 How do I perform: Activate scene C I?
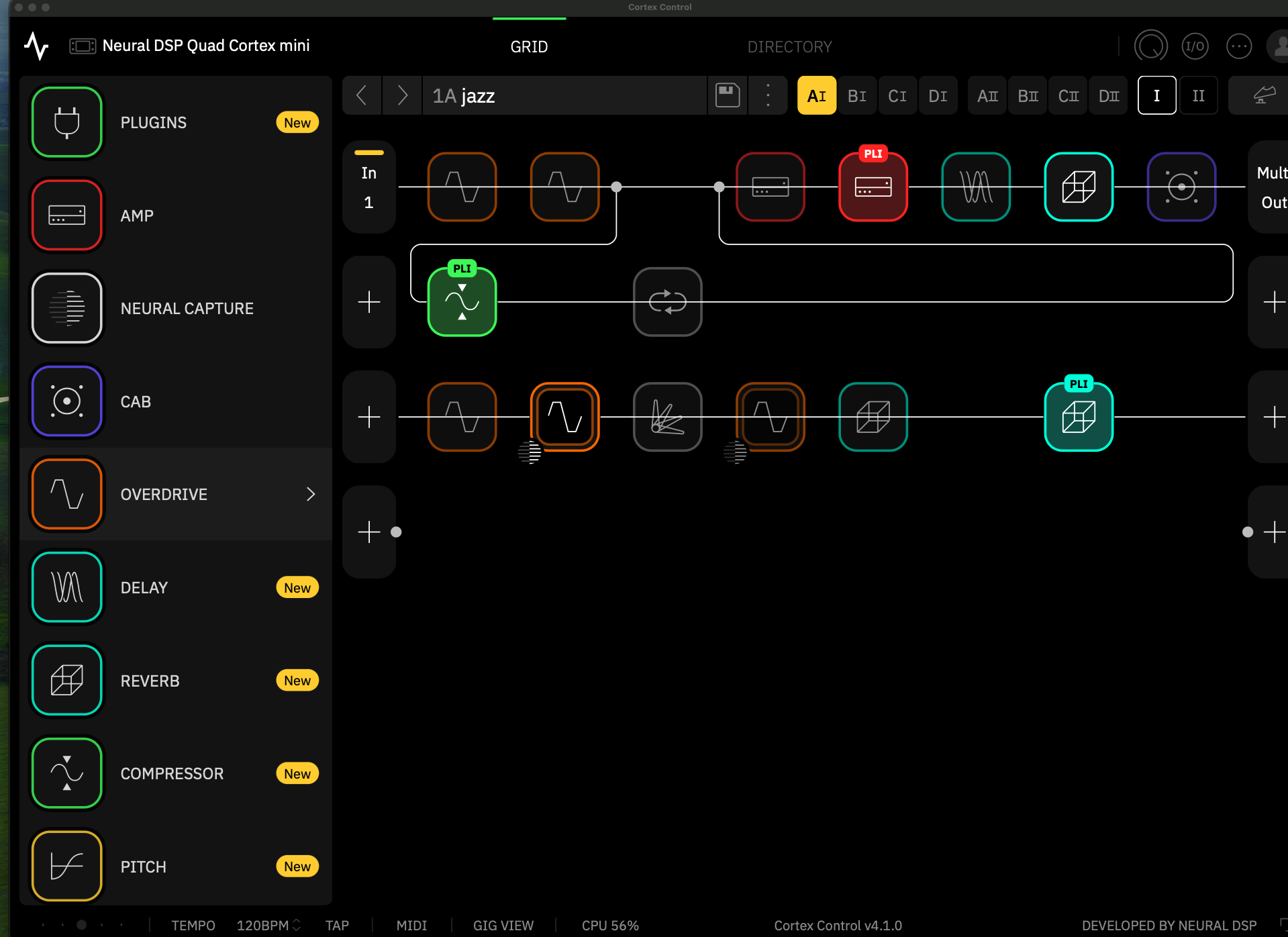[x=897, y=95]
